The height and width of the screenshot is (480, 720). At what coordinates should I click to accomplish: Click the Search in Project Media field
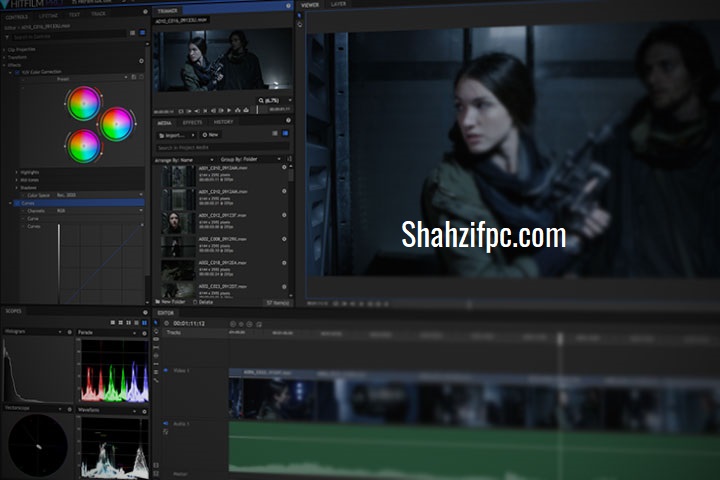coord(223,147)
